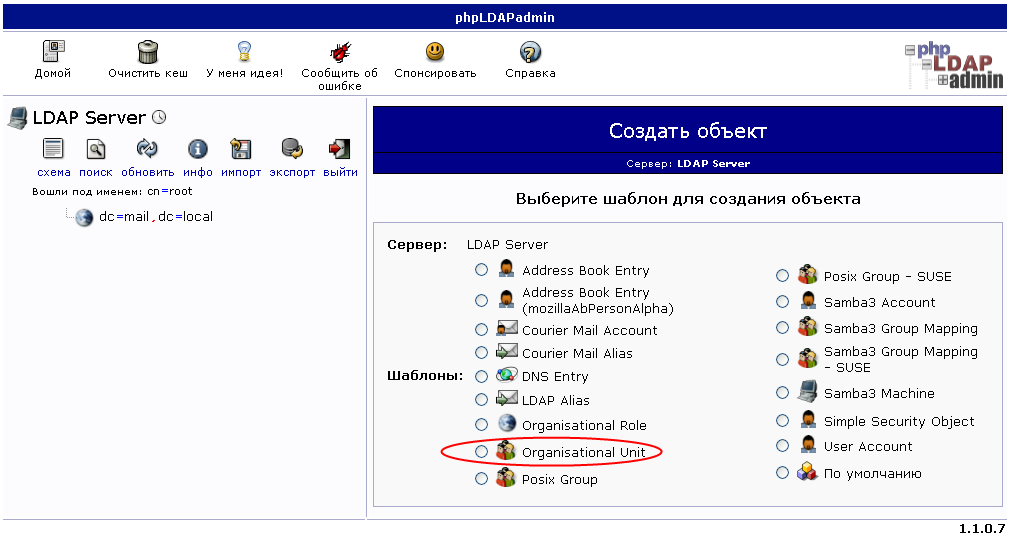Click the Simple Security Object label text
Viewport: 1010px width, 537px height.
(x=899, y=421)
